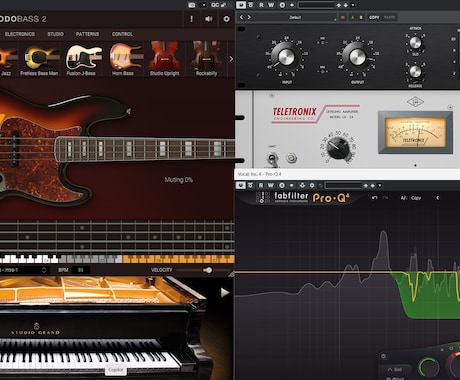Image resolution: width=460 pixels, height=380 pixels.
Task: Click the Teletronix VU meter
Action: 415,132
